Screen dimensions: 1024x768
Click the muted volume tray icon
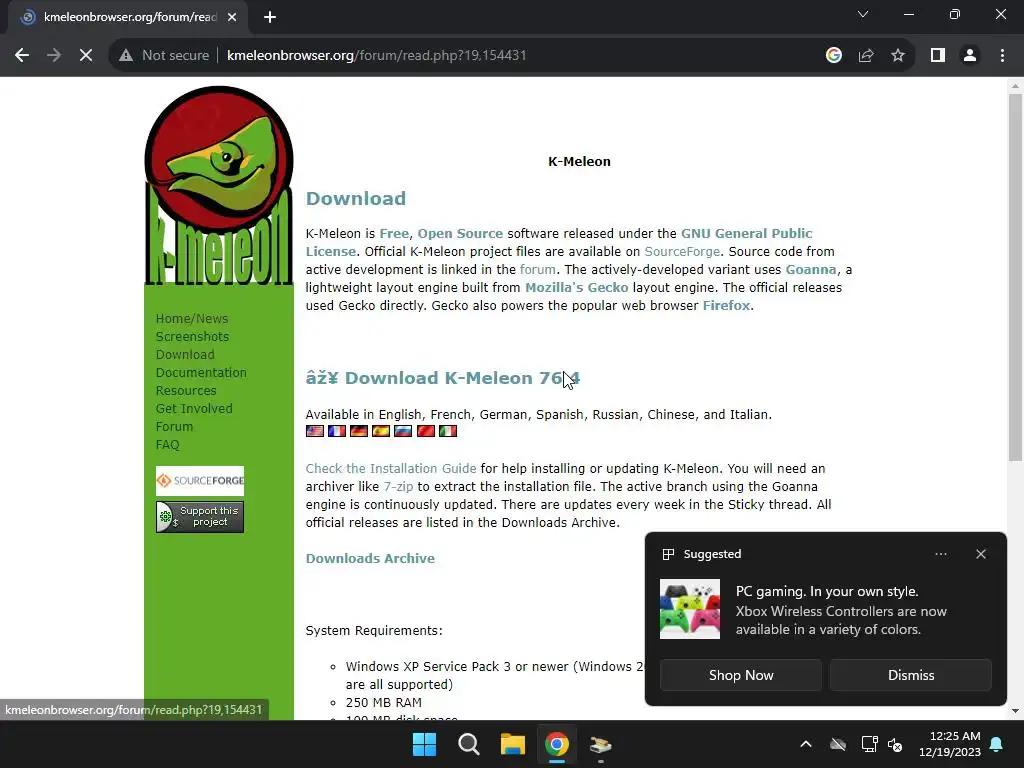pos(895,744)
